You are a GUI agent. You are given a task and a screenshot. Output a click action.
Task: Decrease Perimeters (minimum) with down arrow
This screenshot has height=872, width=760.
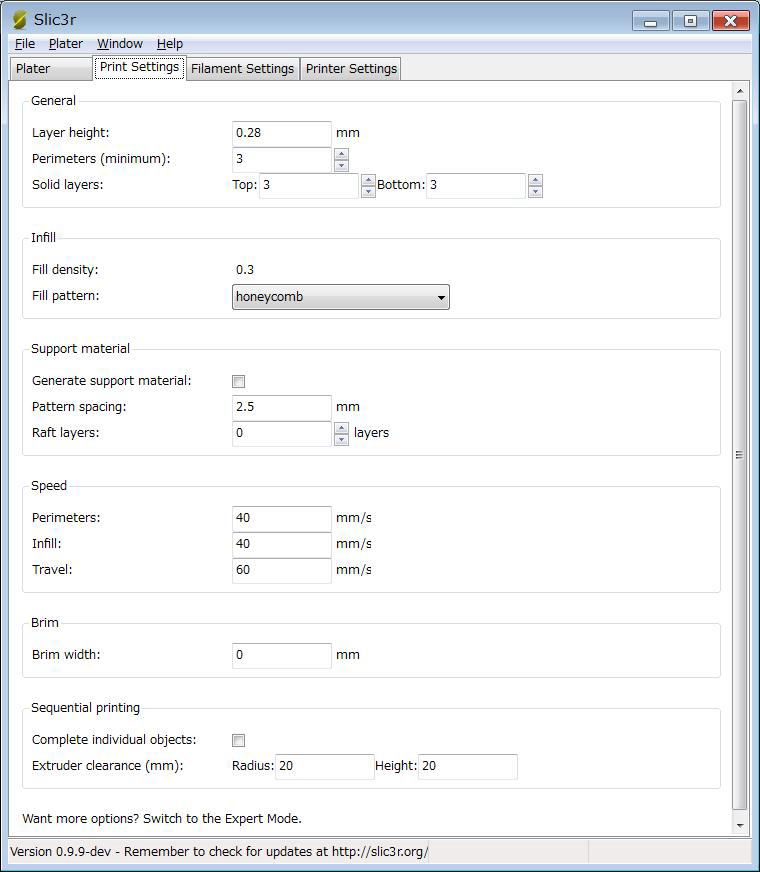coord(341,165)
